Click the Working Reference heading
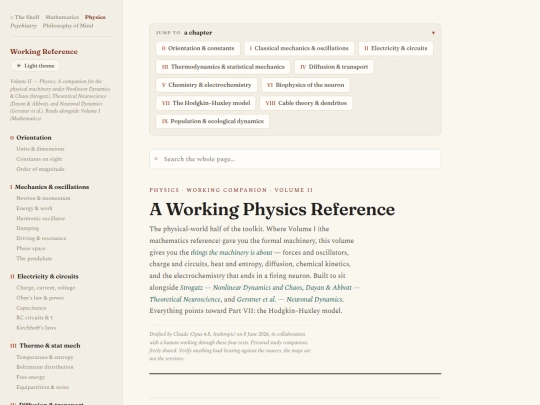The image size is (540, 405). click(44, 52)
